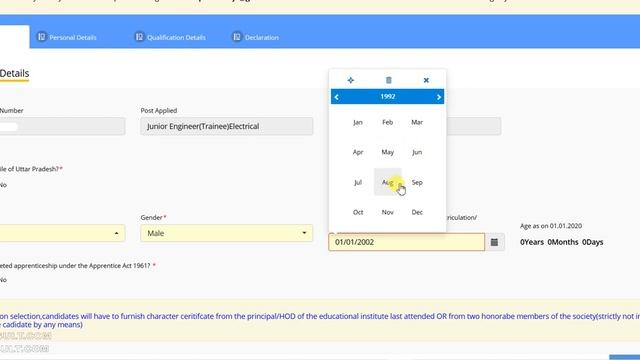Select Jan in the month picker
The width and height of the screenshot is (640, 360).
pyautogui.click(x=358, y=122)
